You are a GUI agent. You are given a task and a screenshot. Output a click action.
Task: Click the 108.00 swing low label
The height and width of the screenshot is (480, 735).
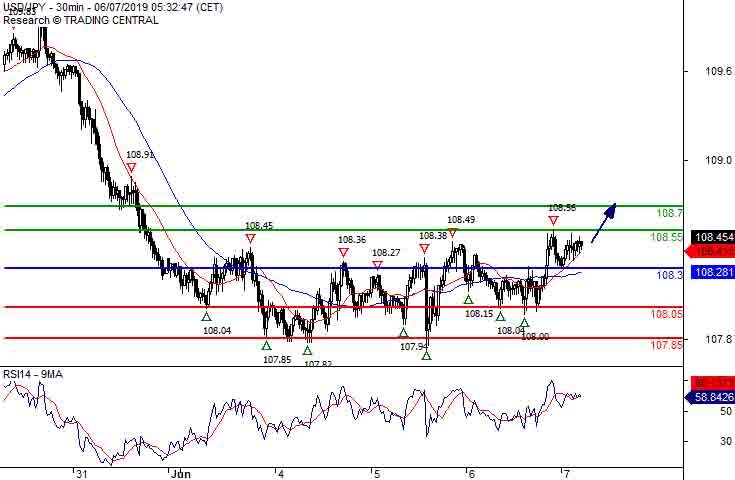535,337
